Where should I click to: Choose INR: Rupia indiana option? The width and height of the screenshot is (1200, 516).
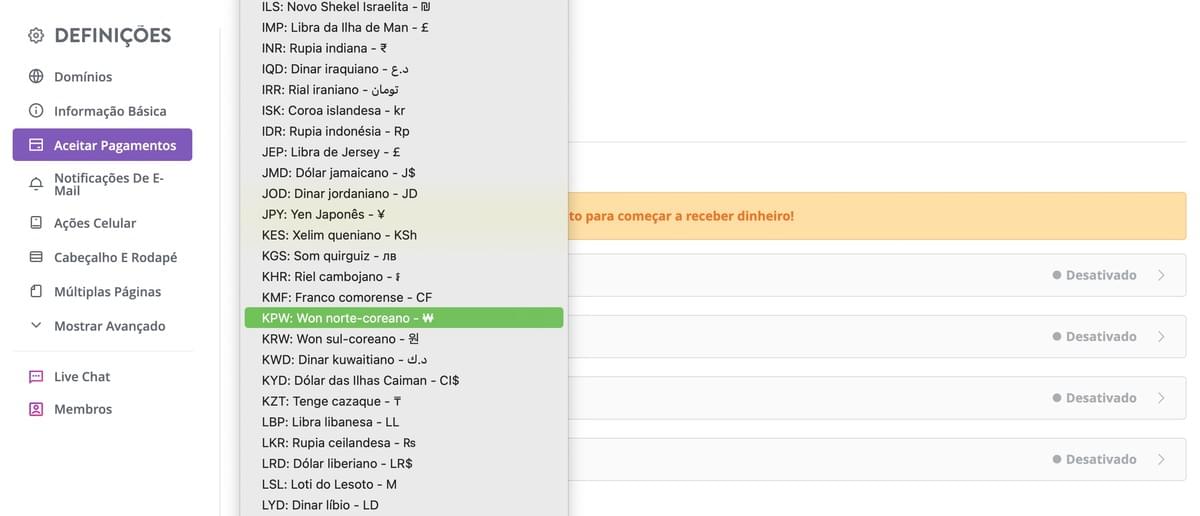[404, 48]
